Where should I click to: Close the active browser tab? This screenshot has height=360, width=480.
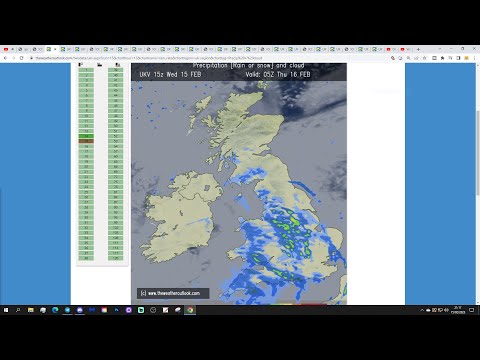coord(55,49)
